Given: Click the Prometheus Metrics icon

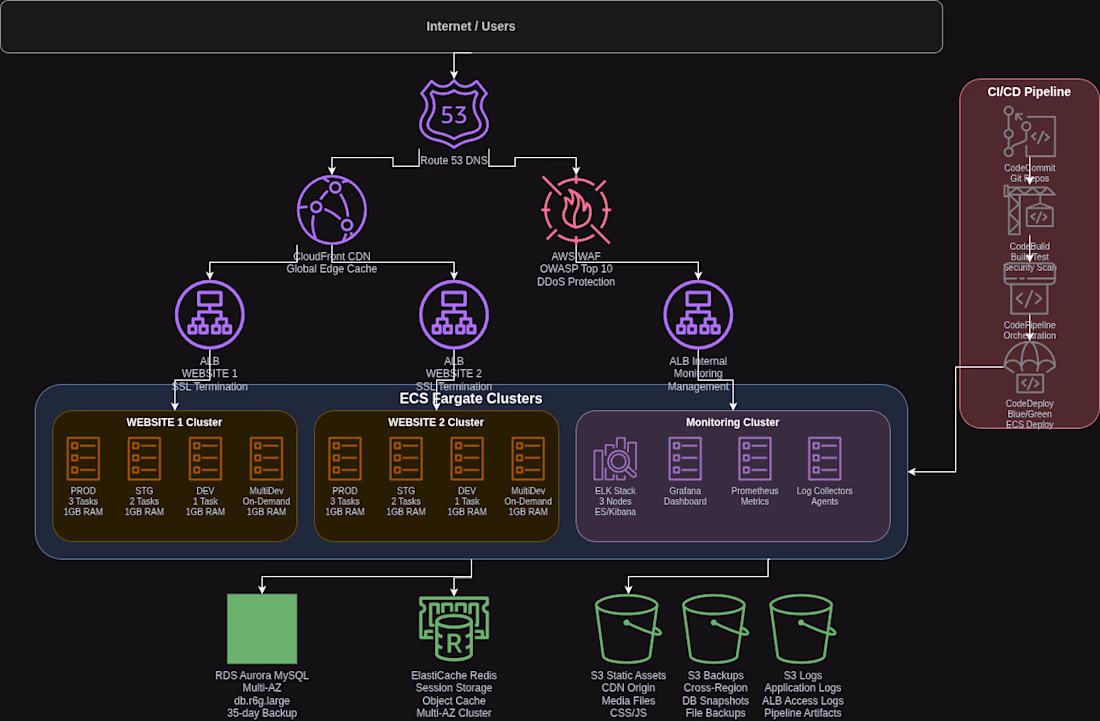Looking at the screenshot, I should tap(754, 459).
